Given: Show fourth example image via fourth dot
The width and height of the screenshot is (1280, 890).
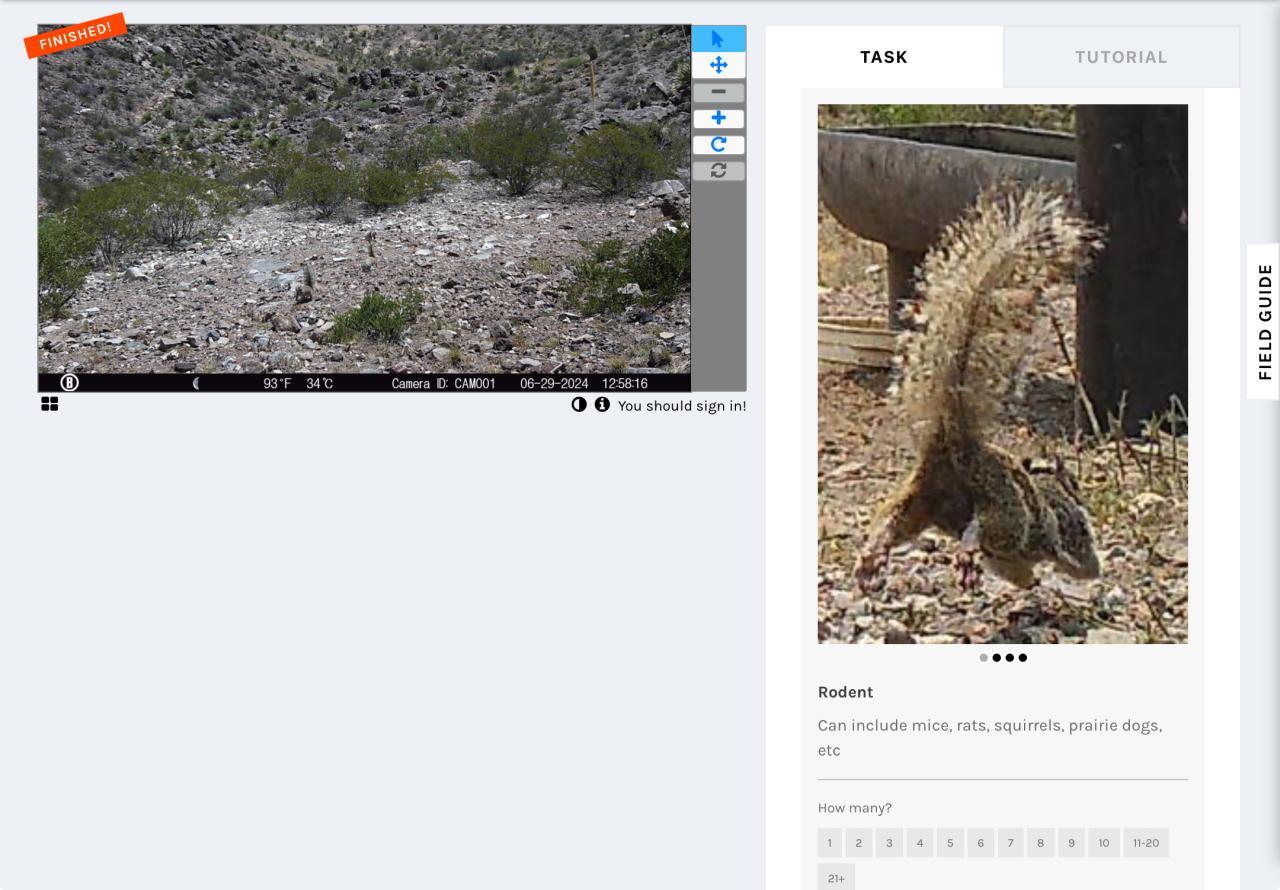Looking at the screenshot, I should click(1023, 658).
